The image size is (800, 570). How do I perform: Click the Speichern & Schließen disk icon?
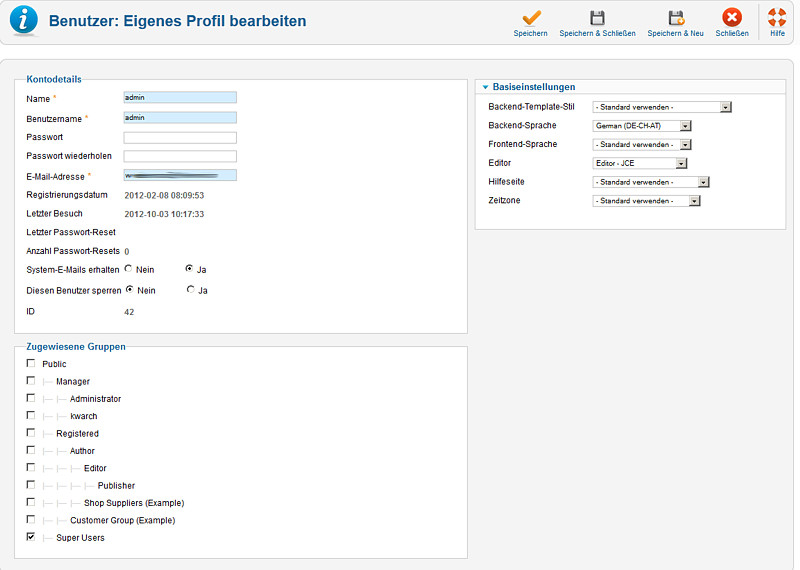pos(597,18)
